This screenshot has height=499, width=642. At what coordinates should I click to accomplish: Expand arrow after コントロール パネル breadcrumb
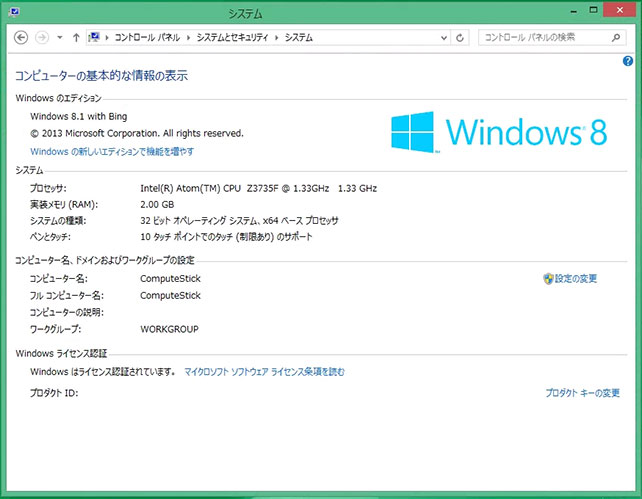pyautogui.click(x=188, y=38)
